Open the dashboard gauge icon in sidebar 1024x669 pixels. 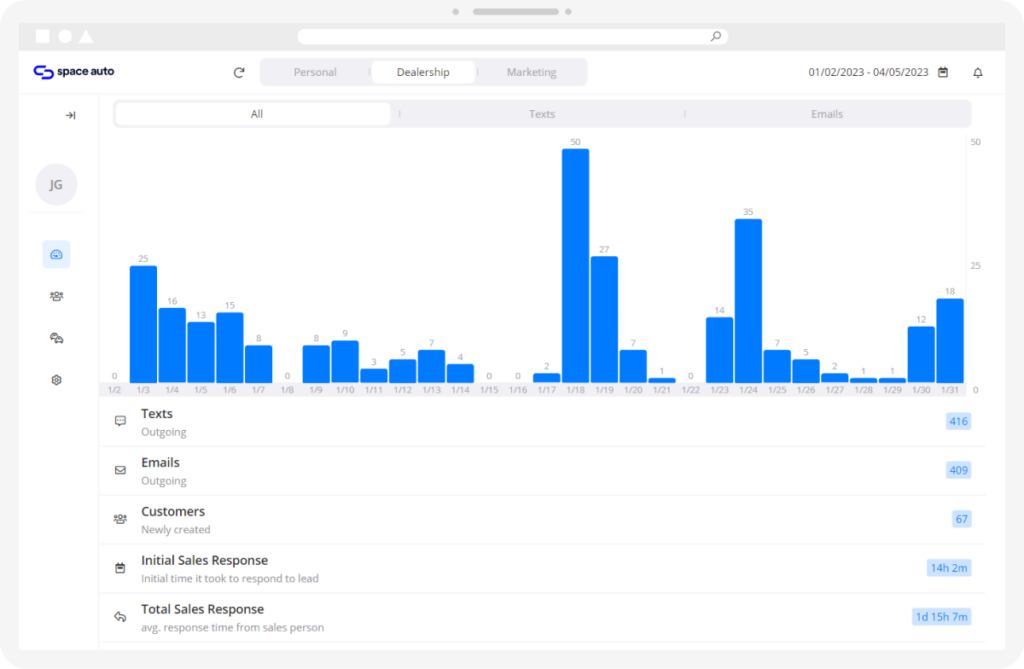pos(57,255)
